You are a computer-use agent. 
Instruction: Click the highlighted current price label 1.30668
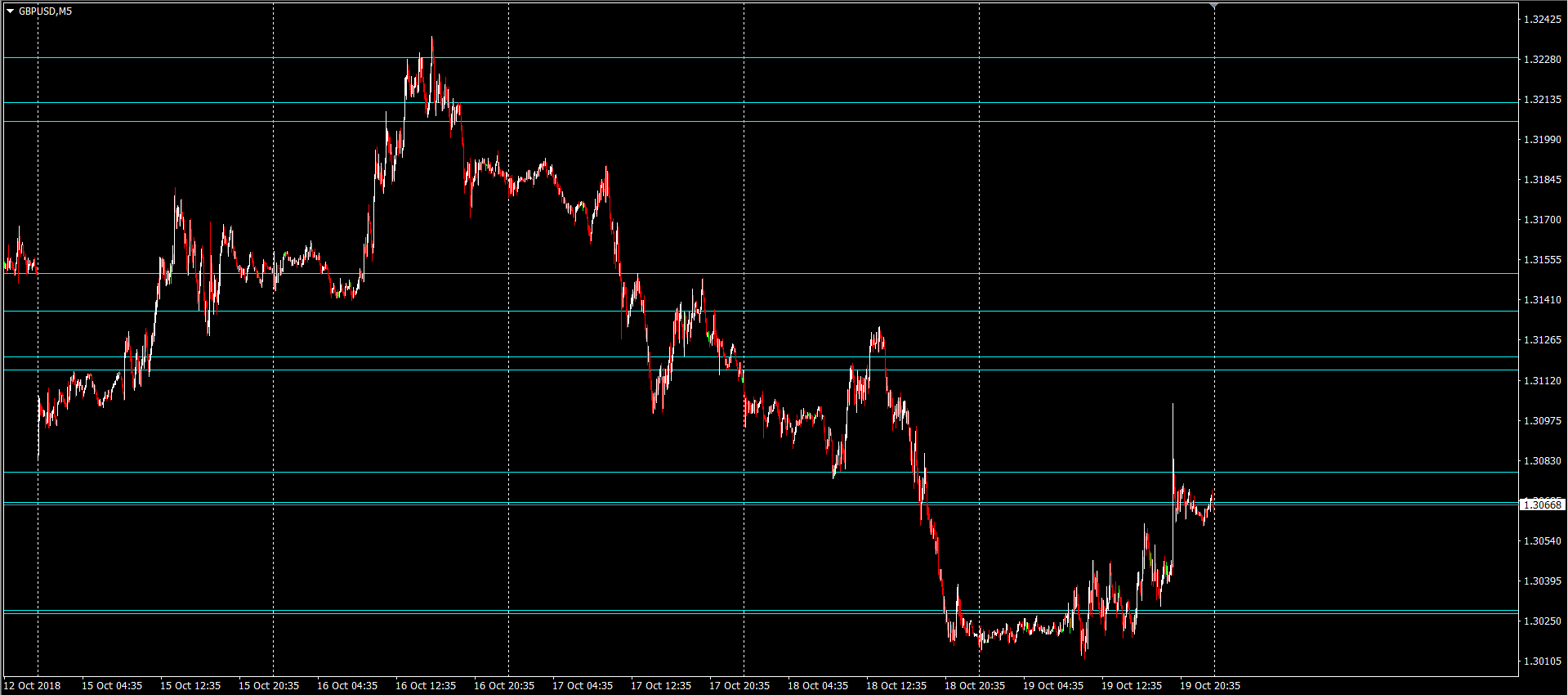(1541, 504)
